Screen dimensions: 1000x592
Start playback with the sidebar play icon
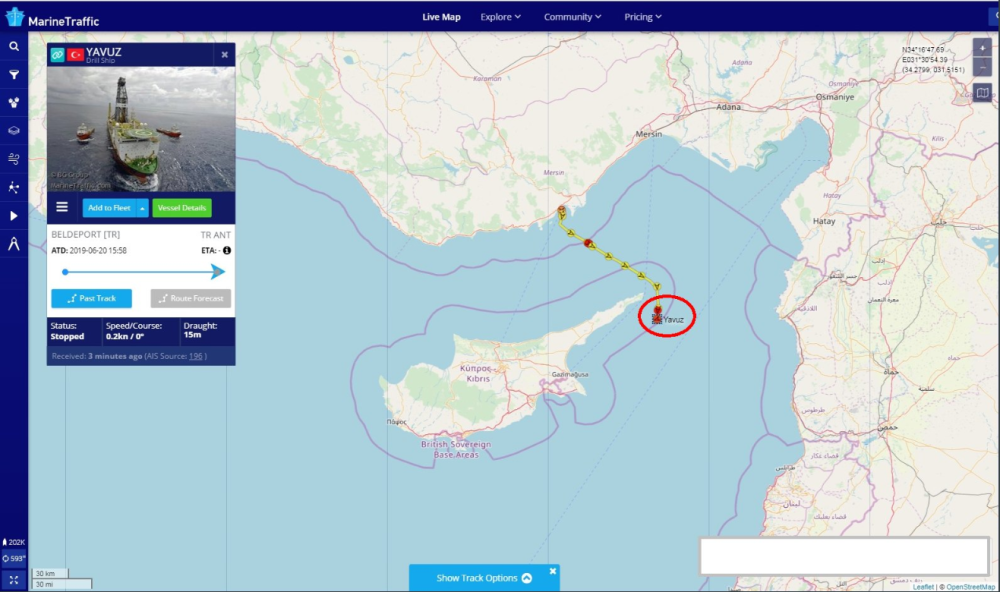coord(14,215)
